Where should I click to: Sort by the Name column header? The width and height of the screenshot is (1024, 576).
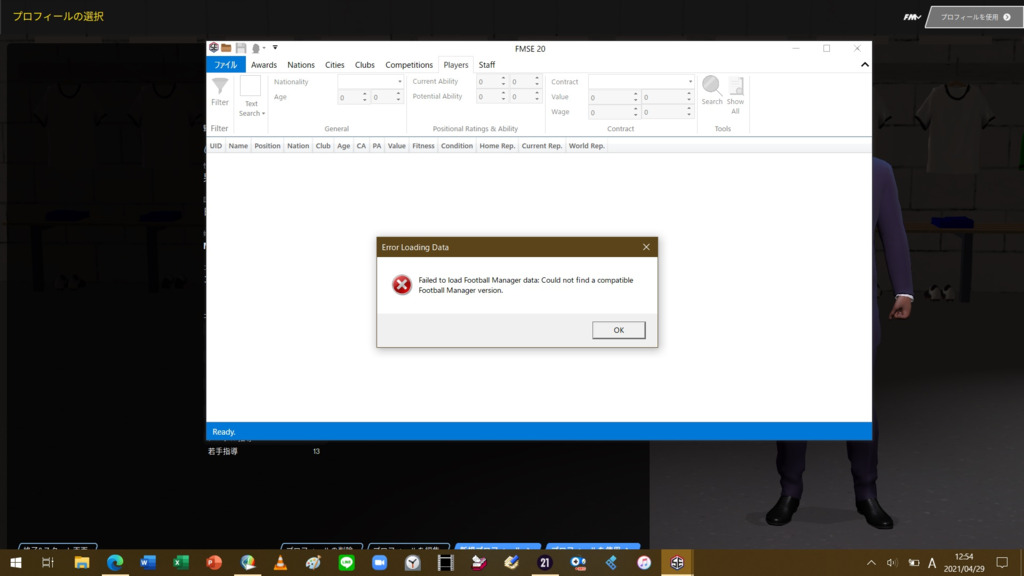tap(238, 146)
